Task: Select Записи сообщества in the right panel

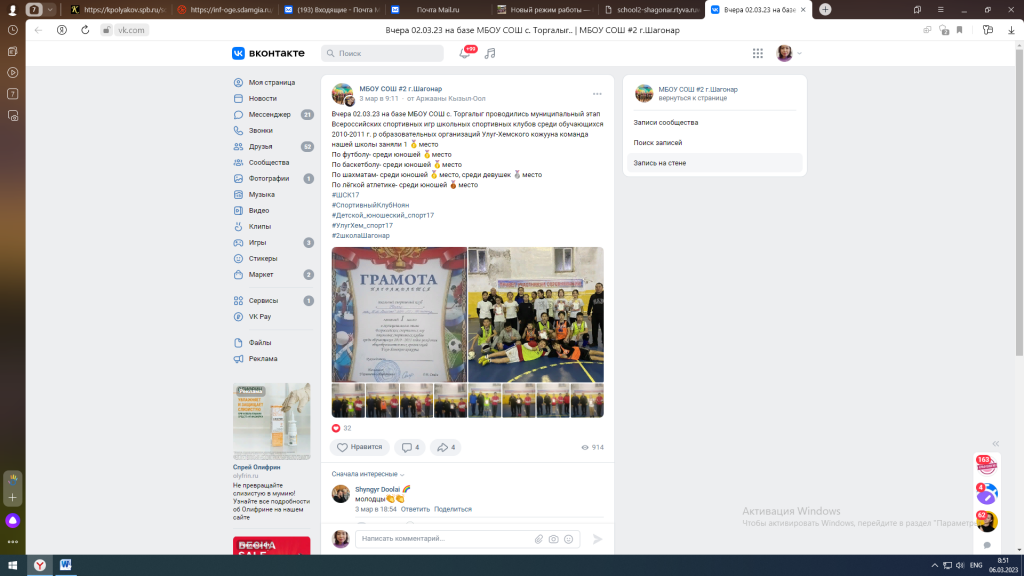Action: [x=665, y=123]
